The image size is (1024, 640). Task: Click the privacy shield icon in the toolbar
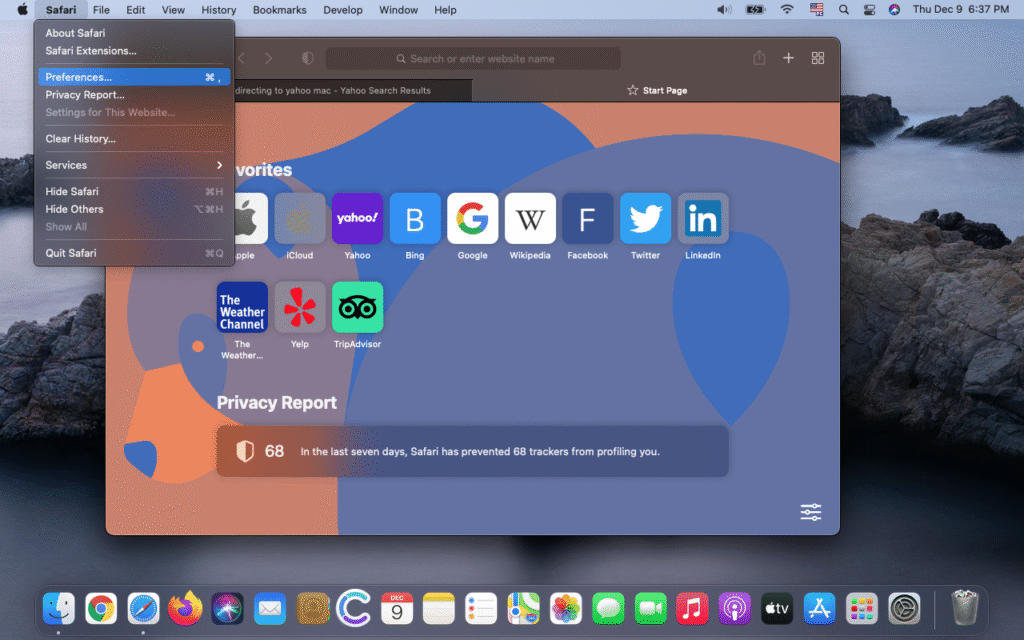pyautogui.click(x=307, y=58)
